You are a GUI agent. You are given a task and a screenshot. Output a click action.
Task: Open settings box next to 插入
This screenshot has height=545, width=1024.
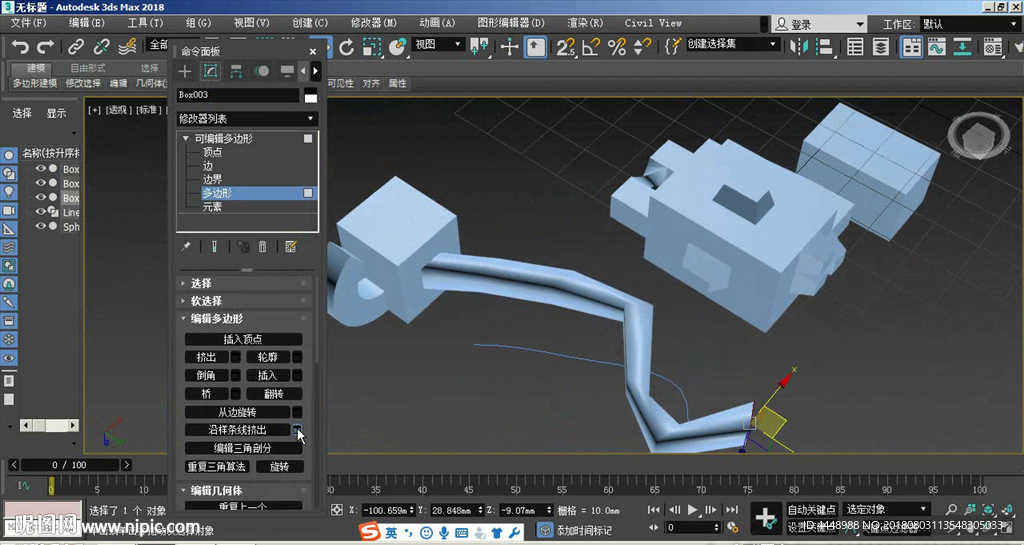pyautogui.click(x=297, y=375)
